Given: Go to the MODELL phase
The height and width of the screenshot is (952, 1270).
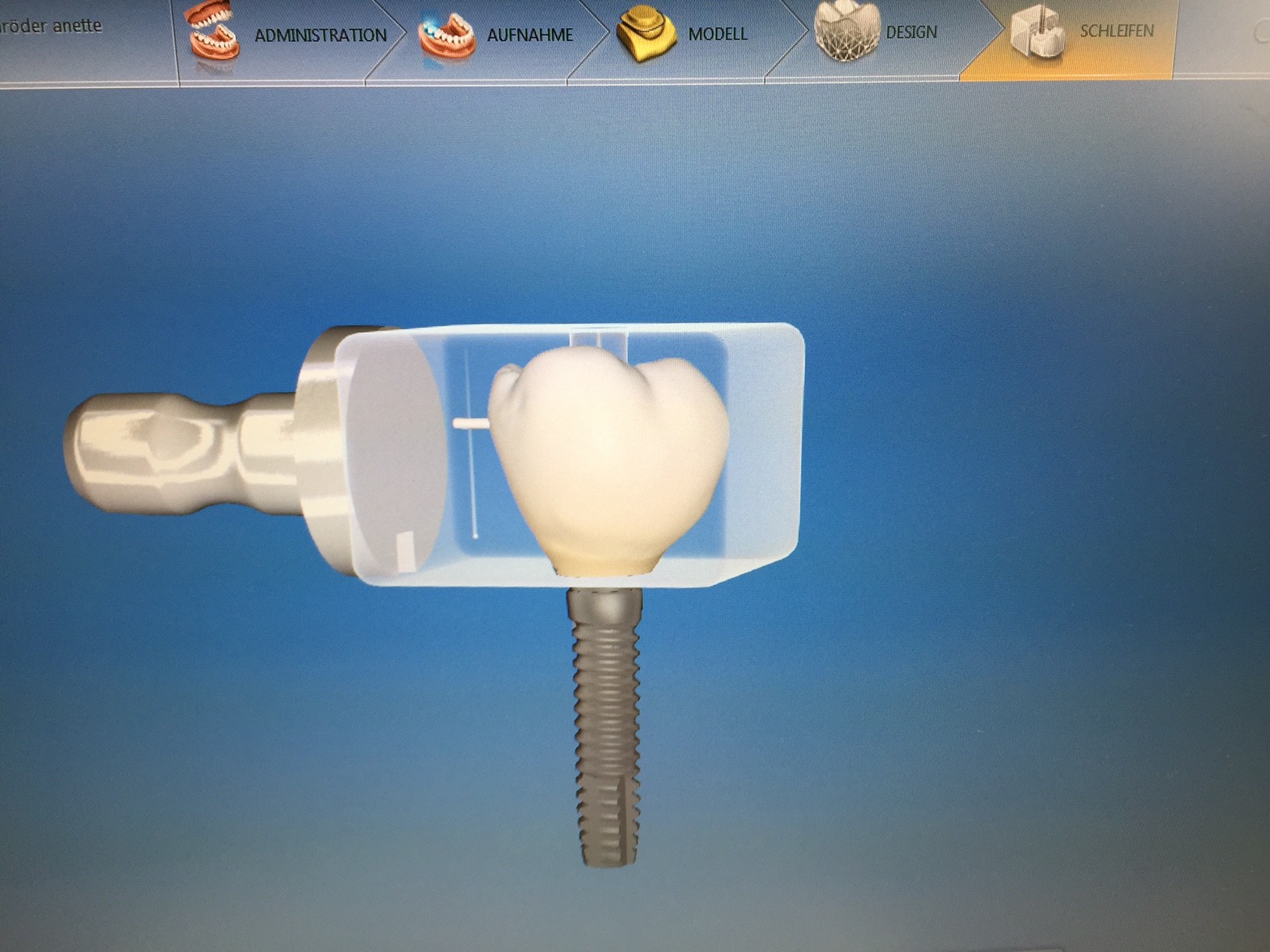Looking at the screenshot, I should pos(717,34).
